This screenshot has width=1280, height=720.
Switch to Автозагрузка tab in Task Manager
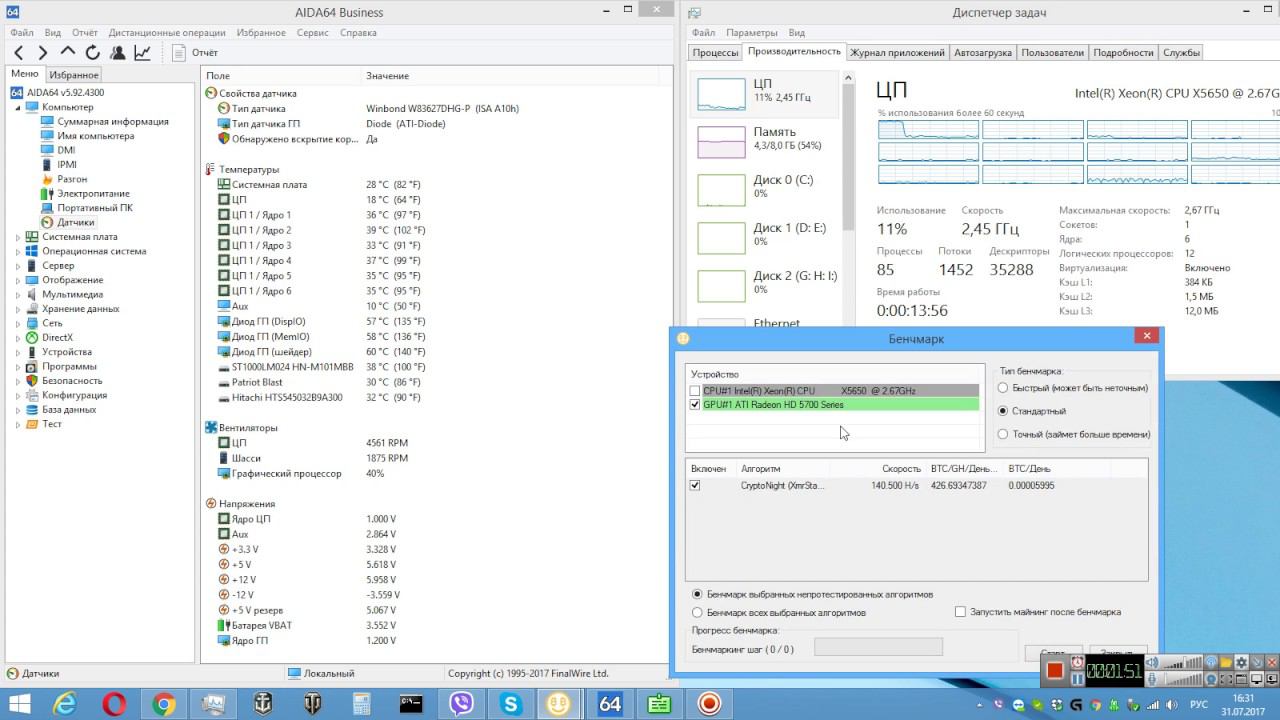pyautogui.click(x=983, y=52)
